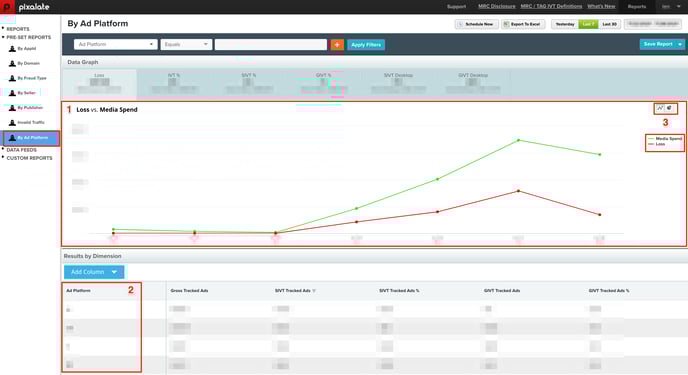Switch graph to line chart view
The height and width of the screenshot is (375, 688).
tap(660, 108)
